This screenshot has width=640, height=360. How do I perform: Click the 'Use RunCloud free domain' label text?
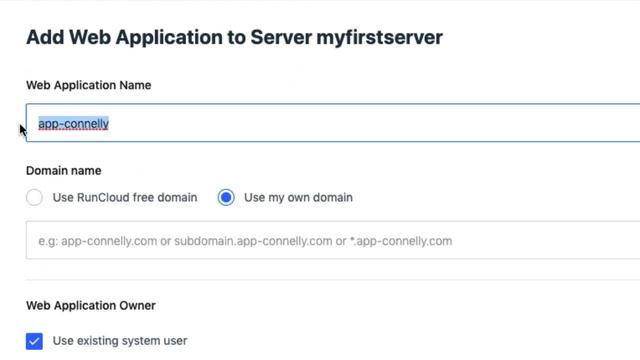(x=125, y=198)
